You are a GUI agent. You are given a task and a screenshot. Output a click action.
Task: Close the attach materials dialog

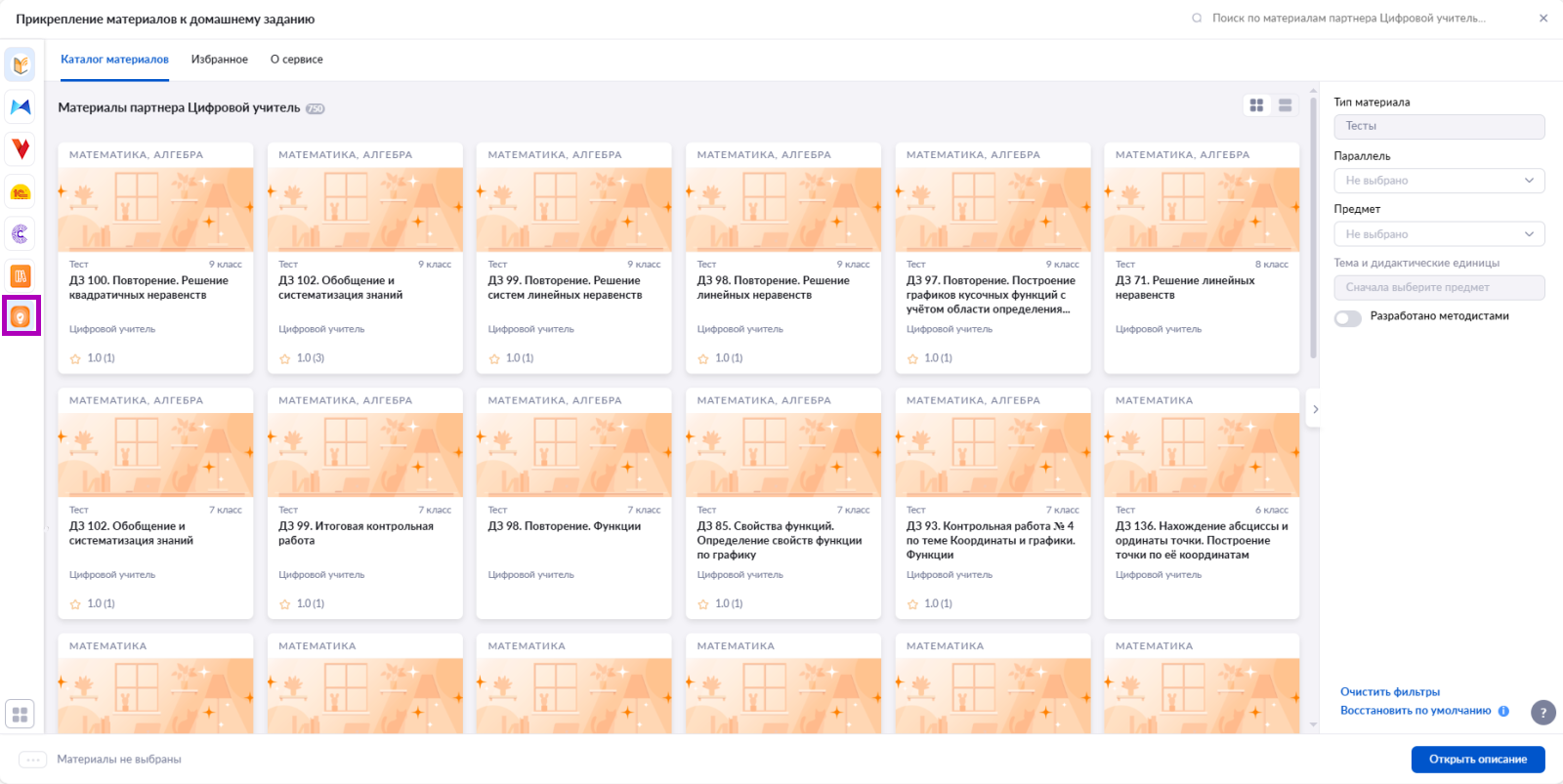[x=1543, y=19]
